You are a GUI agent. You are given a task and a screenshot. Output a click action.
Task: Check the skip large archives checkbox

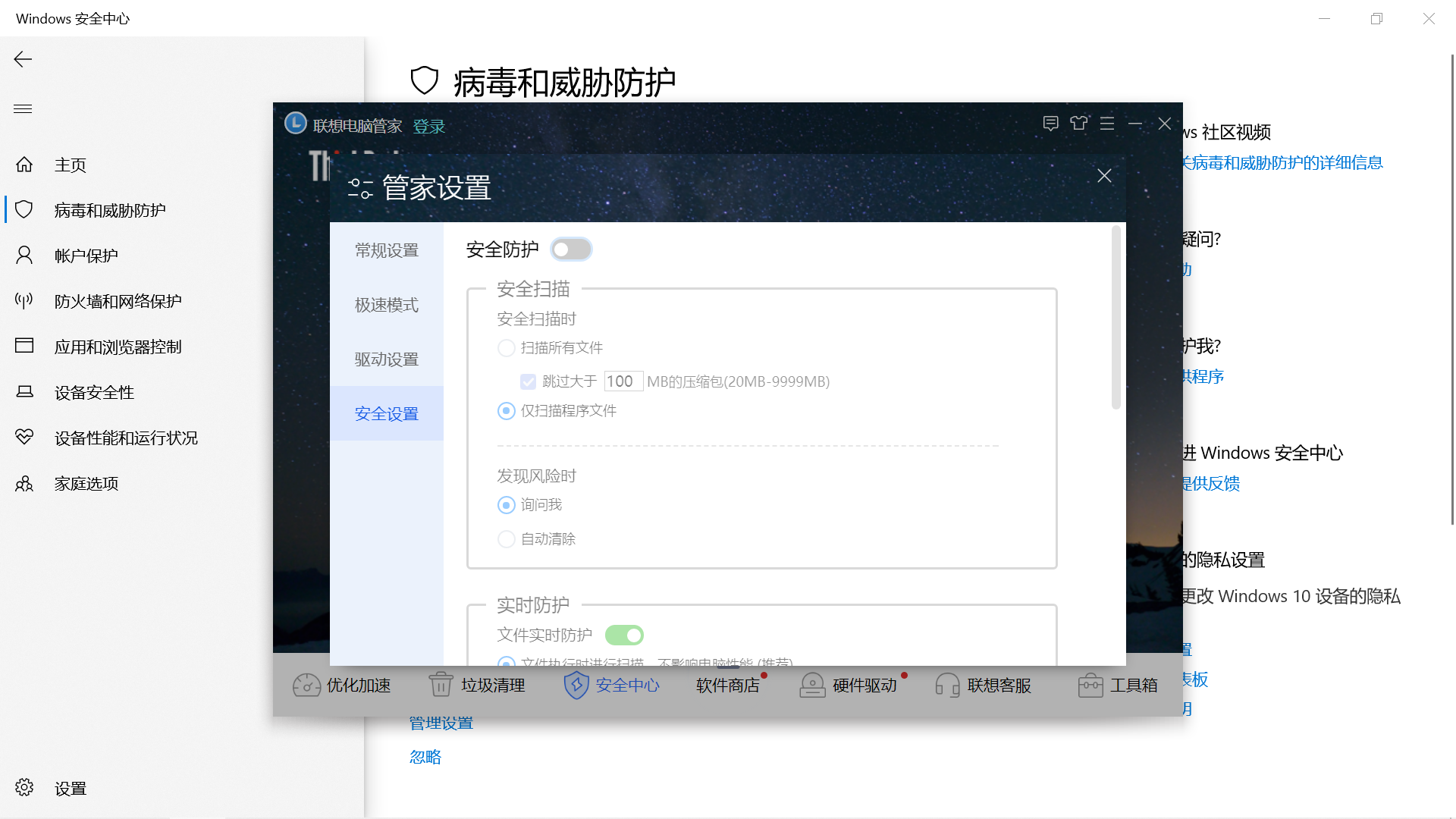coord(528,381)
